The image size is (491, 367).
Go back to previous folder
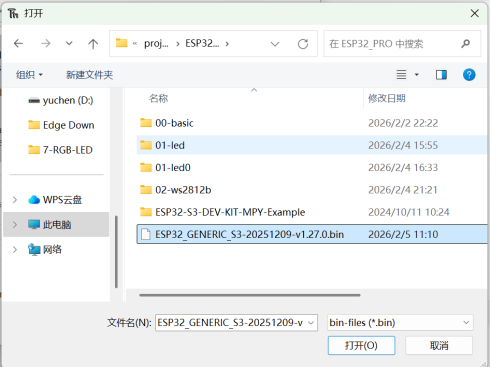19,43
